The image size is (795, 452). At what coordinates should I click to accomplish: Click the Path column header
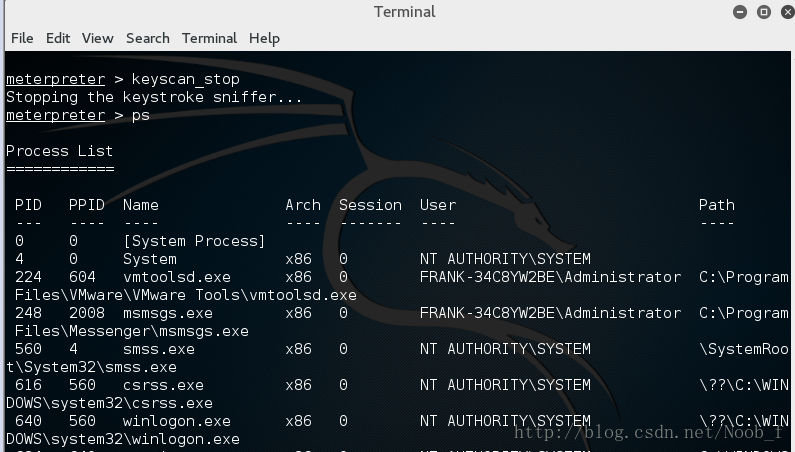716,205
